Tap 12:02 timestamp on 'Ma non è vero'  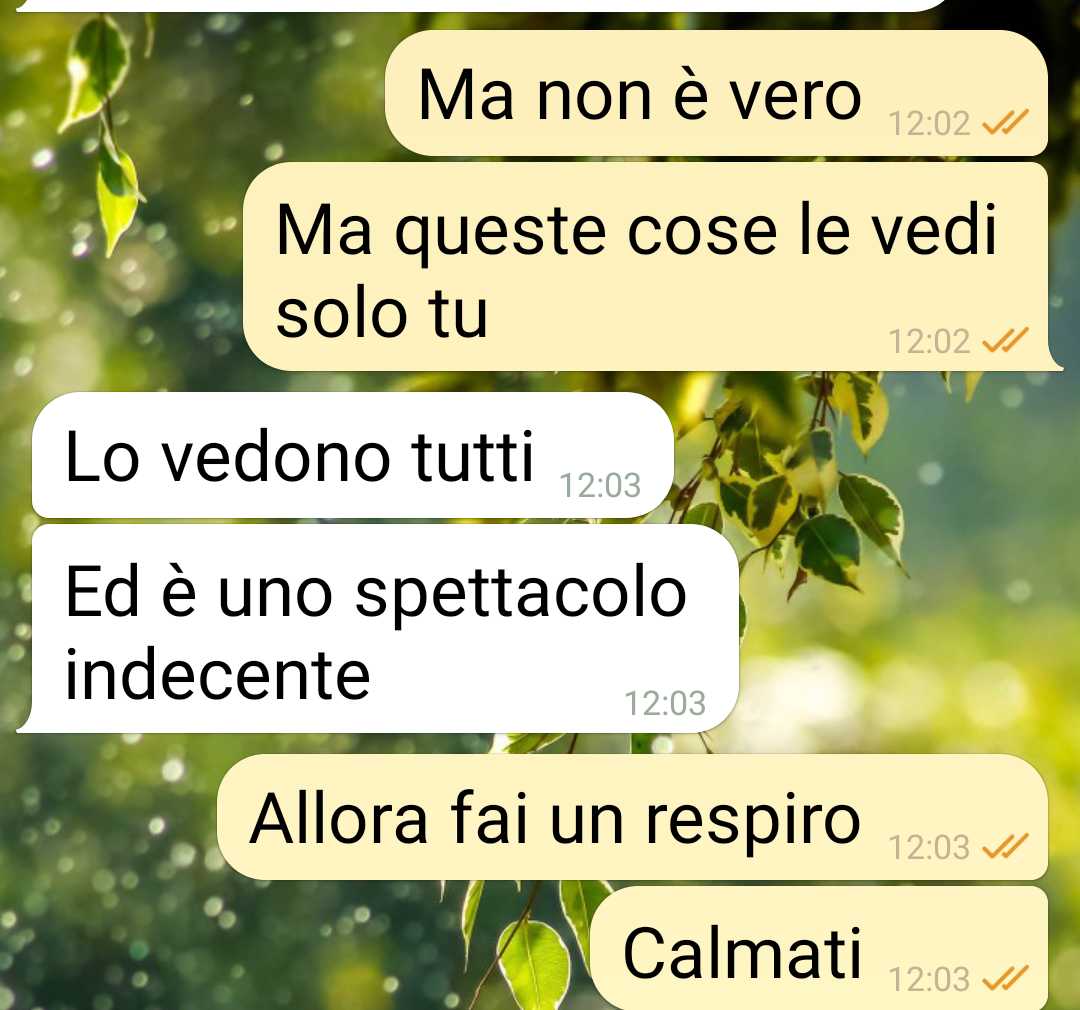tap(929, 124)
